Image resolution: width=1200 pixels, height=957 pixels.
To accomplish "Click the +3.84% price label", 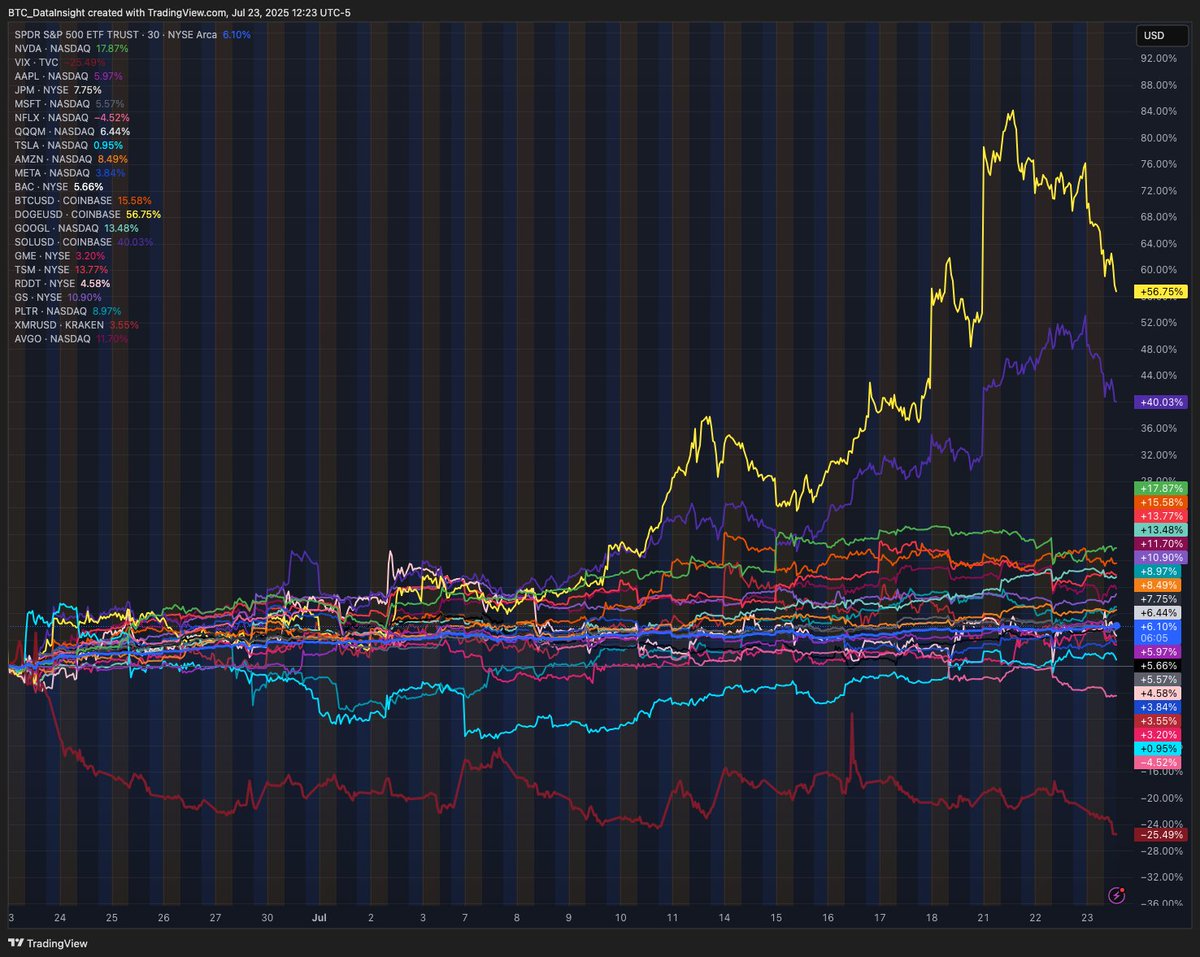I will (1159, 707).
